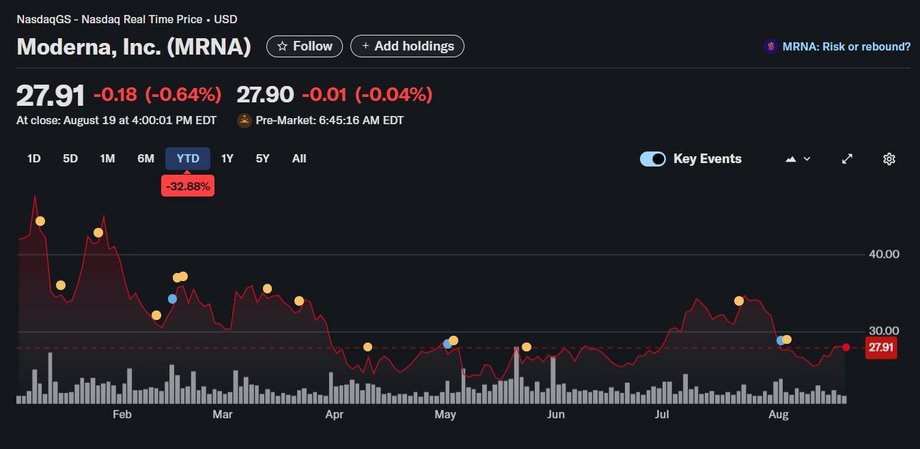The height and width of the screenshot is (449, 920).
Task: Switch to the 5Y time range
Action: click(262, 158)
